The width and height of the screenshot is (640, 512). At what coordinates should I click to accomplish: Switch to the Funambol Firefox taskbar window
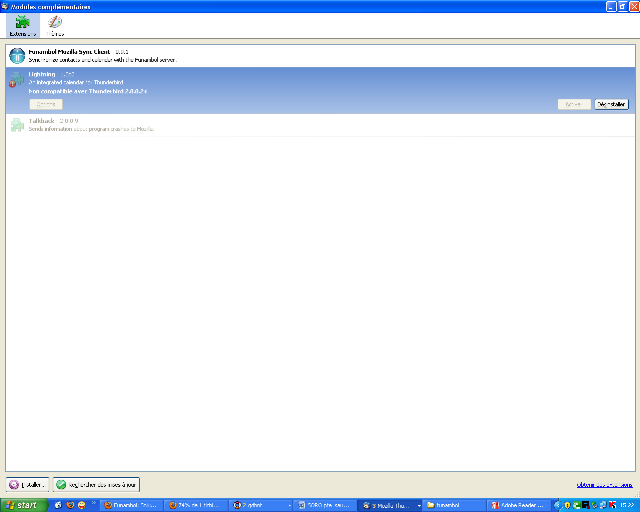point(131,505)
